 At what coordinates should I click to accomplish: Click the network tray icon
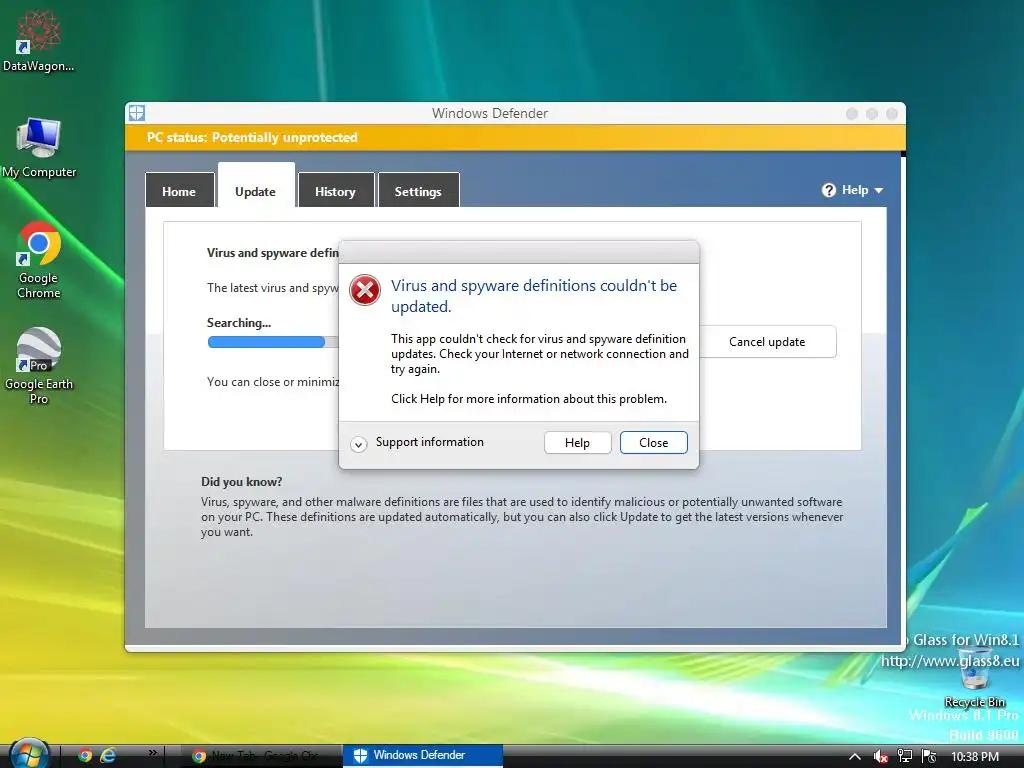click(x=904, y=756)
